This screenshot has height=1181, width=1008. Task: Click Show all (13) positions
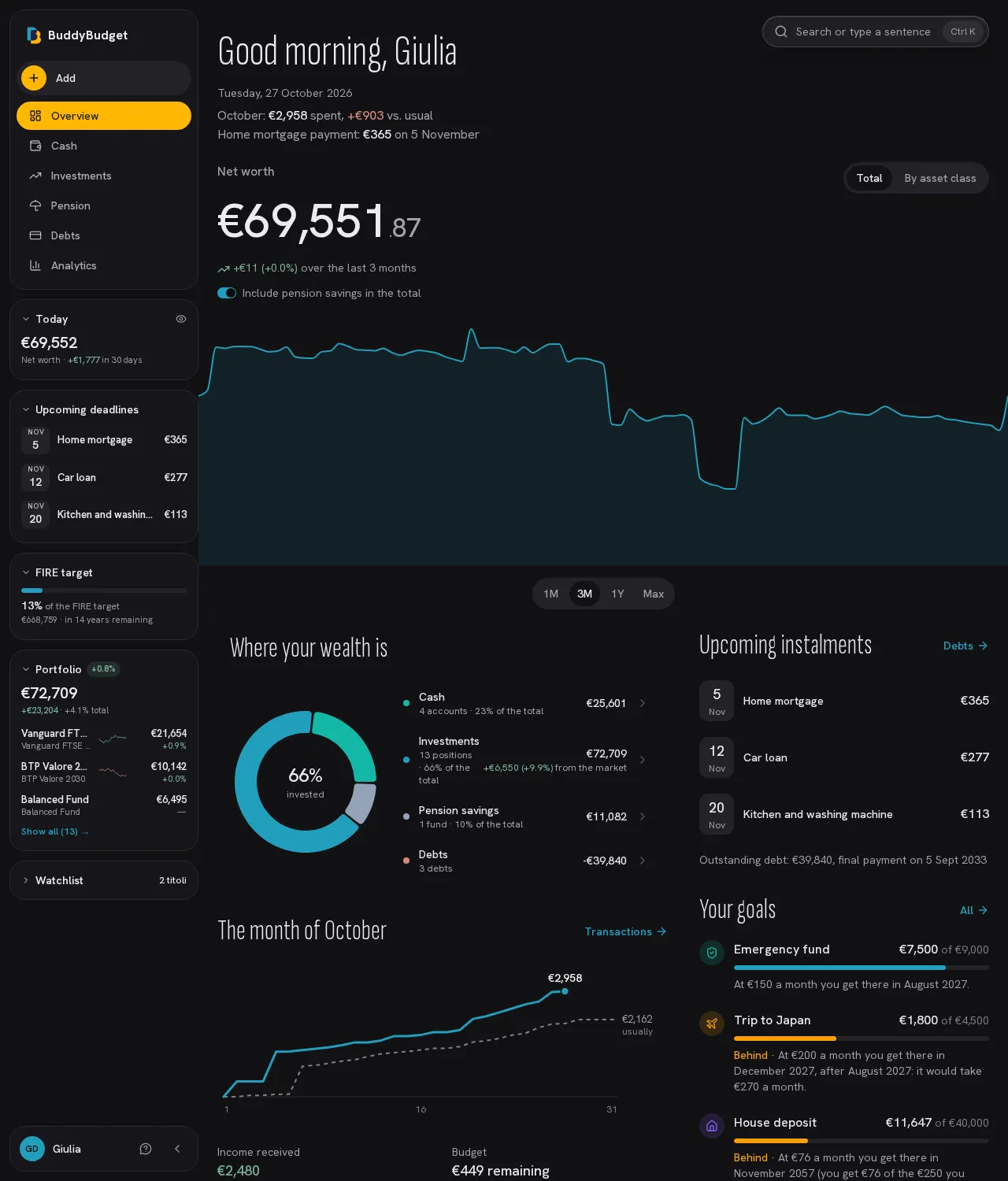pos(55,831)
